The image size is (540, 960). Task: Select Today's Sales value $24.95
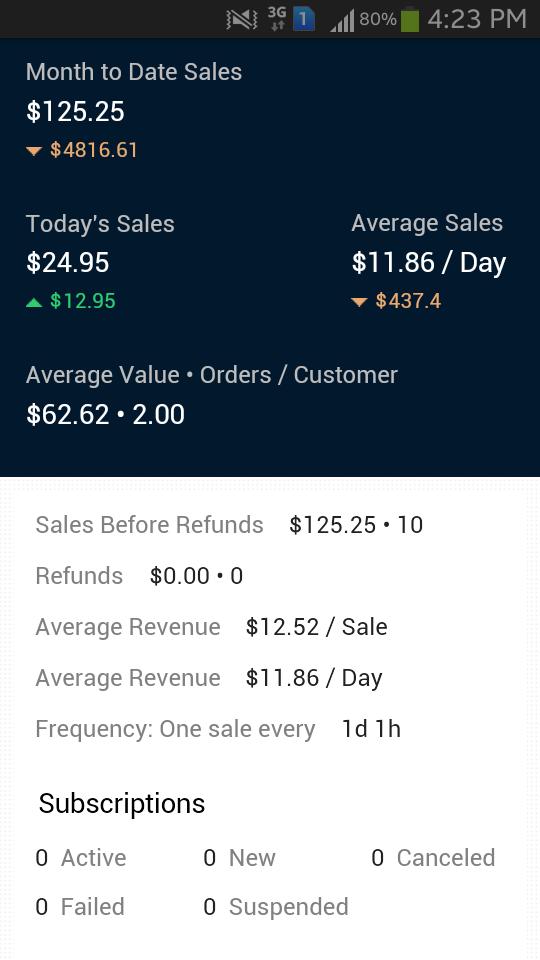(x=68, y=263)
